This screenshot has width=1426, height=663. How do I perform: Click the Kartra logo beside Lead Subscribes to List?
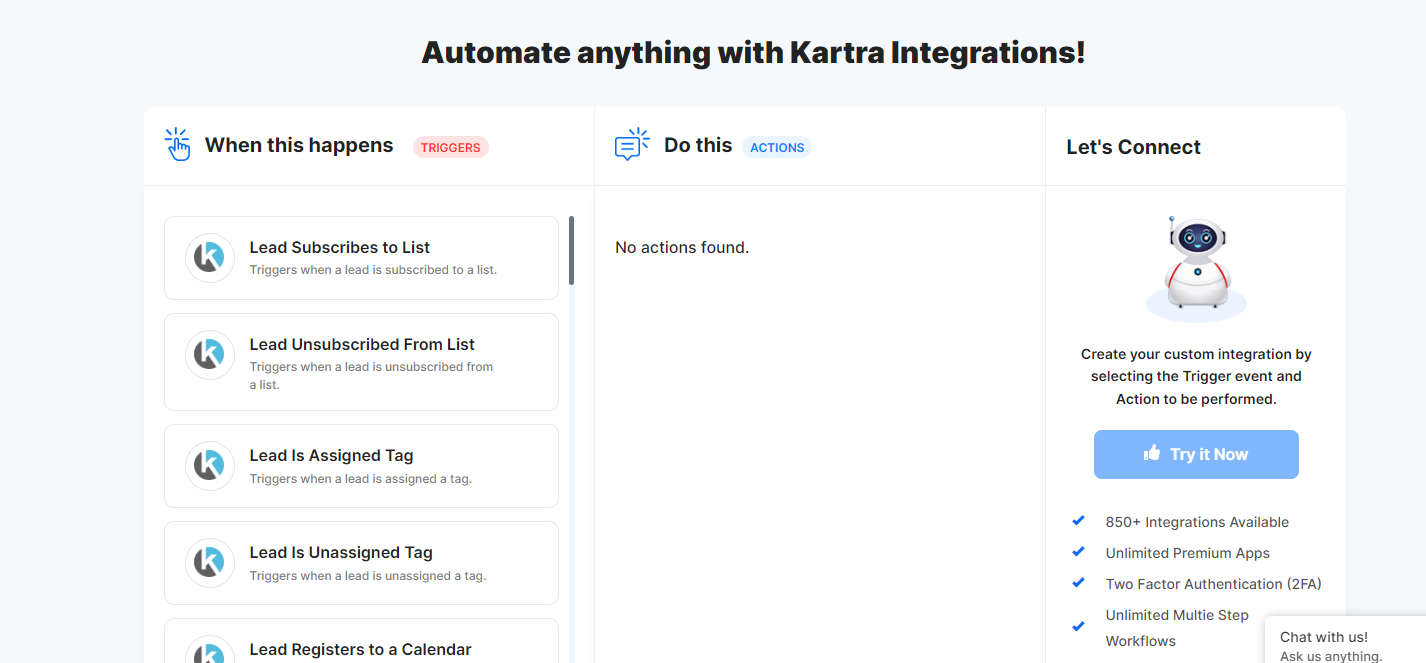tap(210, 258)
